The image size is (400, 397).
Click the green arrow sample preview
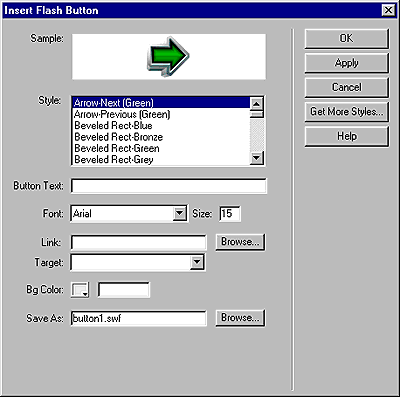pos(168,56)
